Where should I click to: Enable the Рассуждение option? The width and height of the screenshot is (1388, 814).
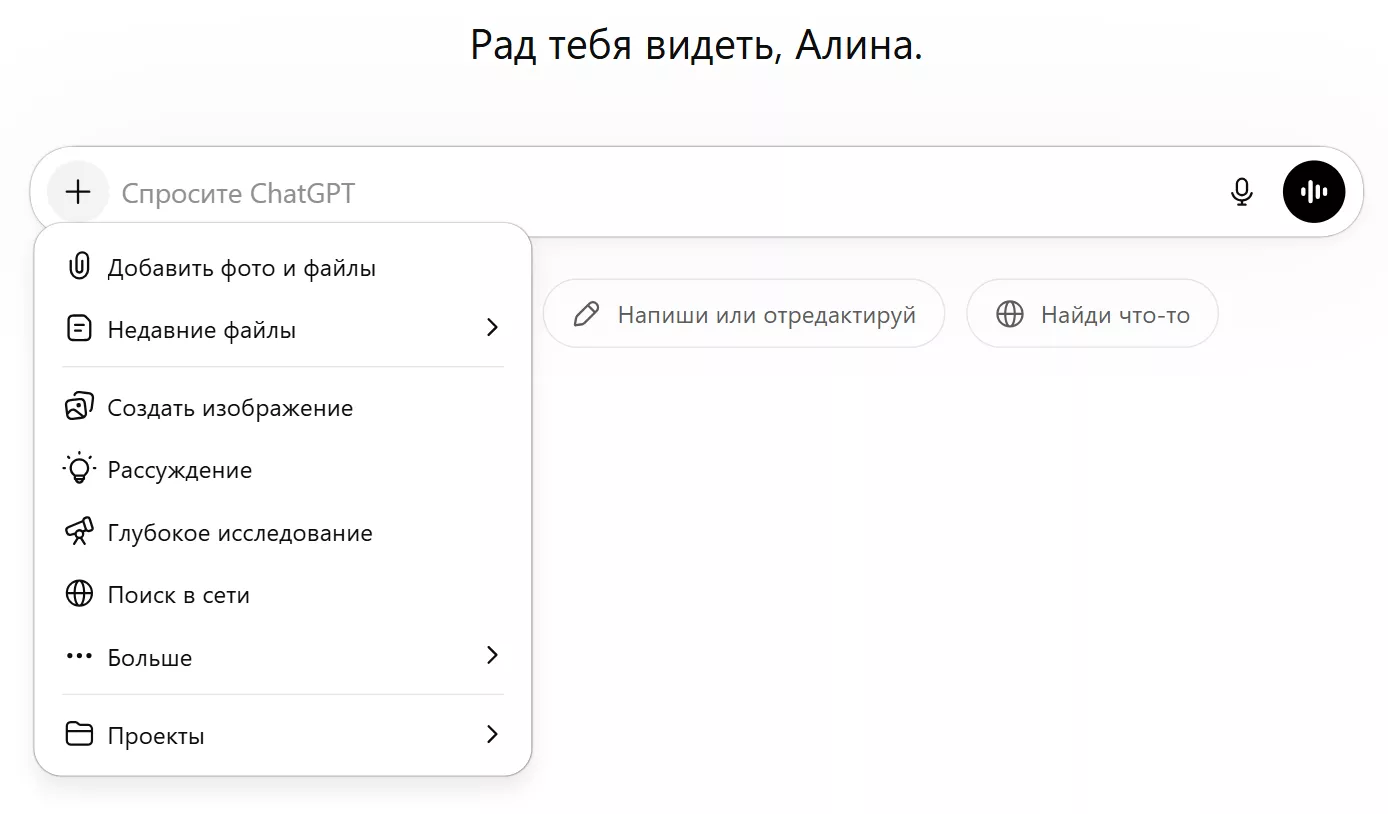pos(283,470)
